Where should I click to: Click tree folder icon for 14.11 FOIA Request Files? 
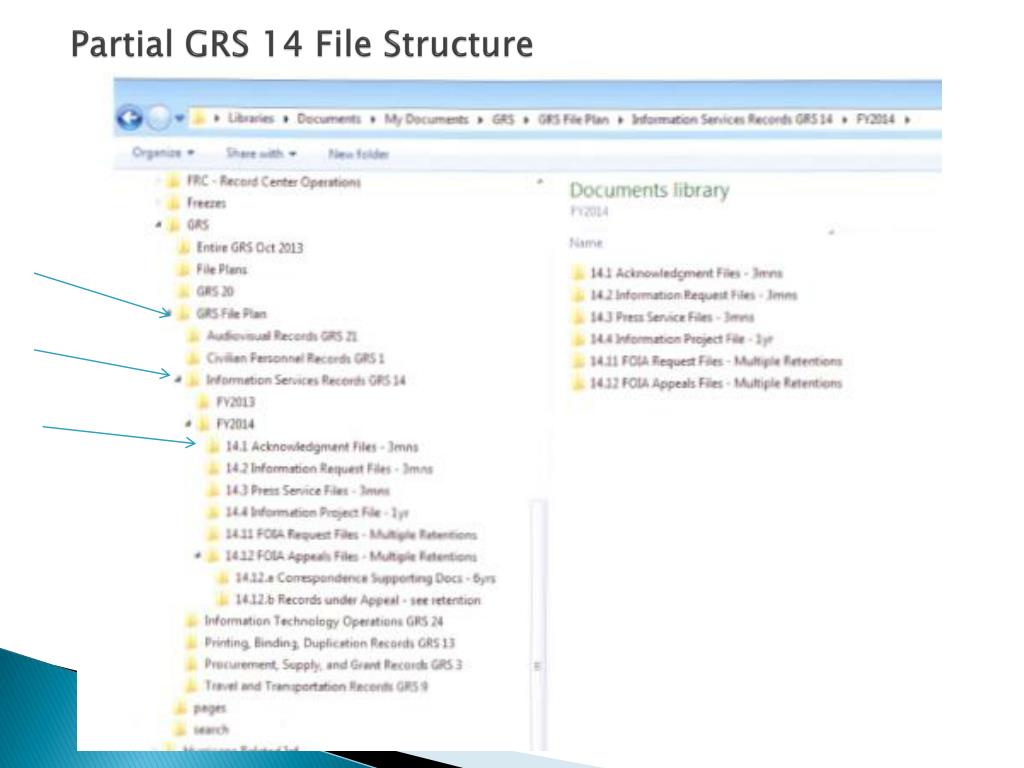pyautogui.click(x=213, y=535)
